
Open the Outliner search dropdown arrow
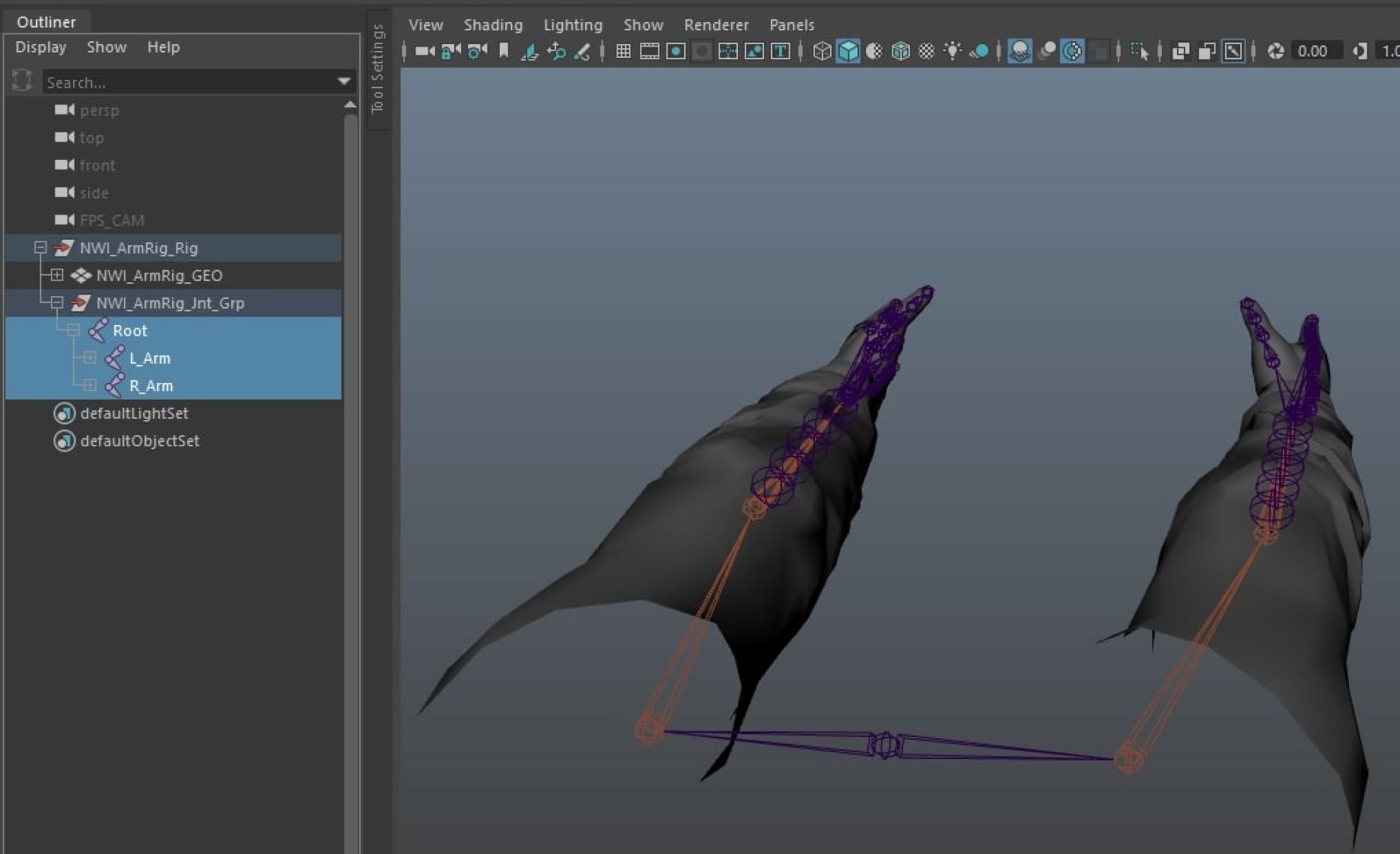coord(344,81)
